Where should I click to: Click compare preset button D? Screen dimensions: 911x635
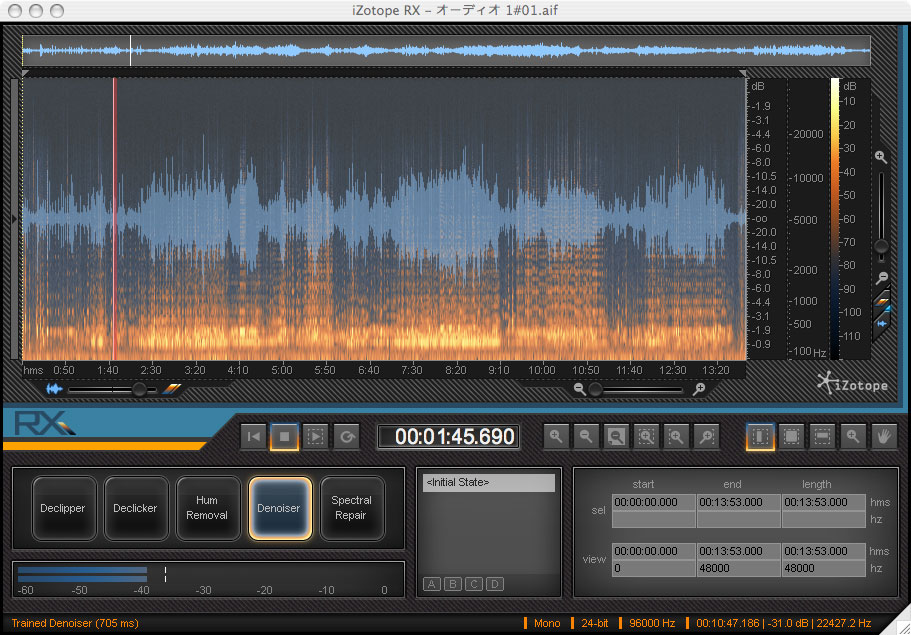494,584
